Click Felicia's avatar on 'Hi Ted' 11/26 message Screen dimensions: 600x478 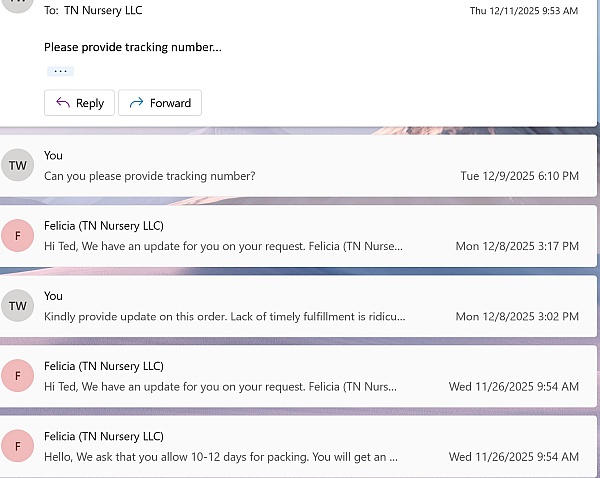click(x=17, y=375)
